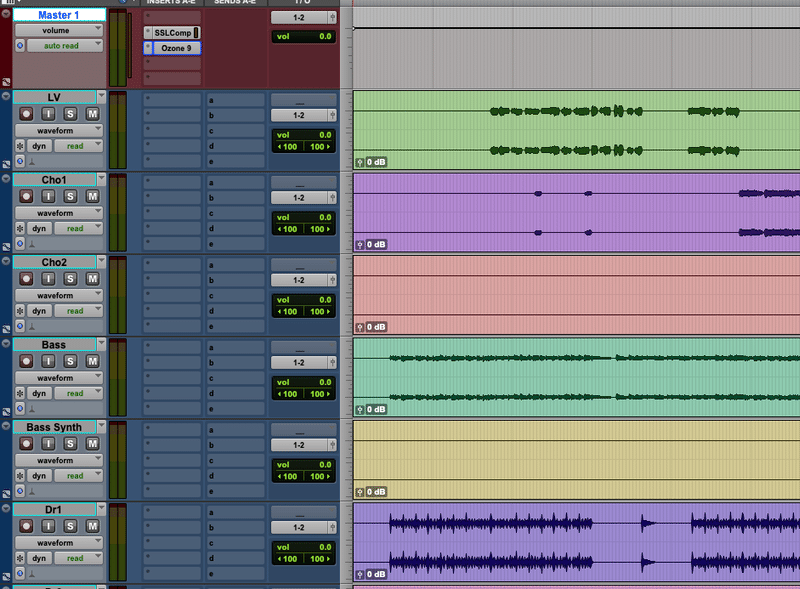Click the freeze snowflake icon on Cho1 track

tap(20, 229)
